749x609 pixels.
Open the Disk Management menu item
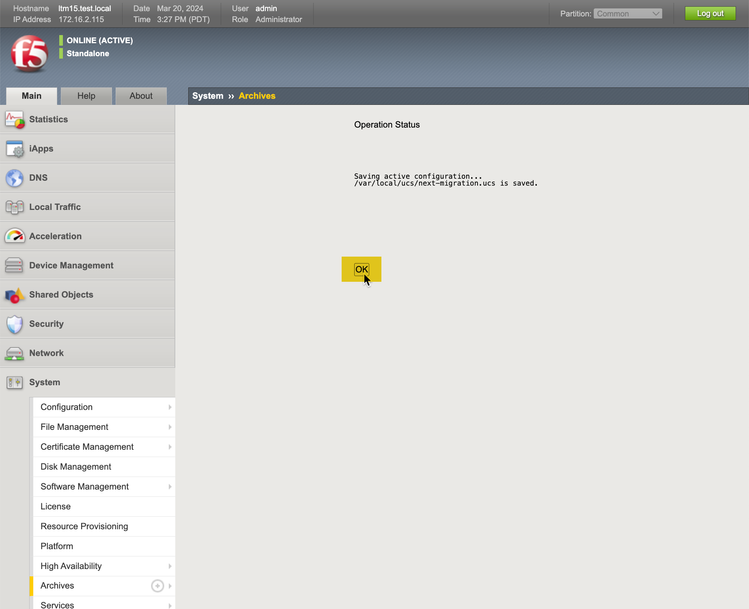pyautogui.click(x=104, y=467)
